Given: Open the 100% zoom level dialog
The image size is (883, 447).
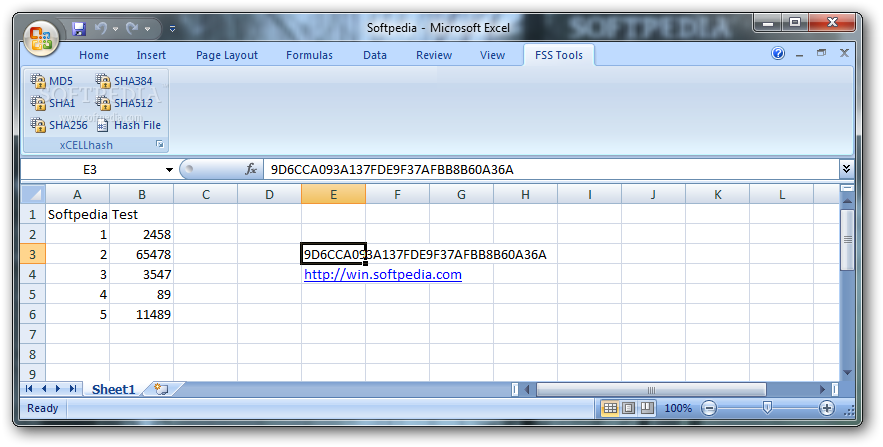Looking at the screenshot, I should pyautogui.click(x=678, y=408).
